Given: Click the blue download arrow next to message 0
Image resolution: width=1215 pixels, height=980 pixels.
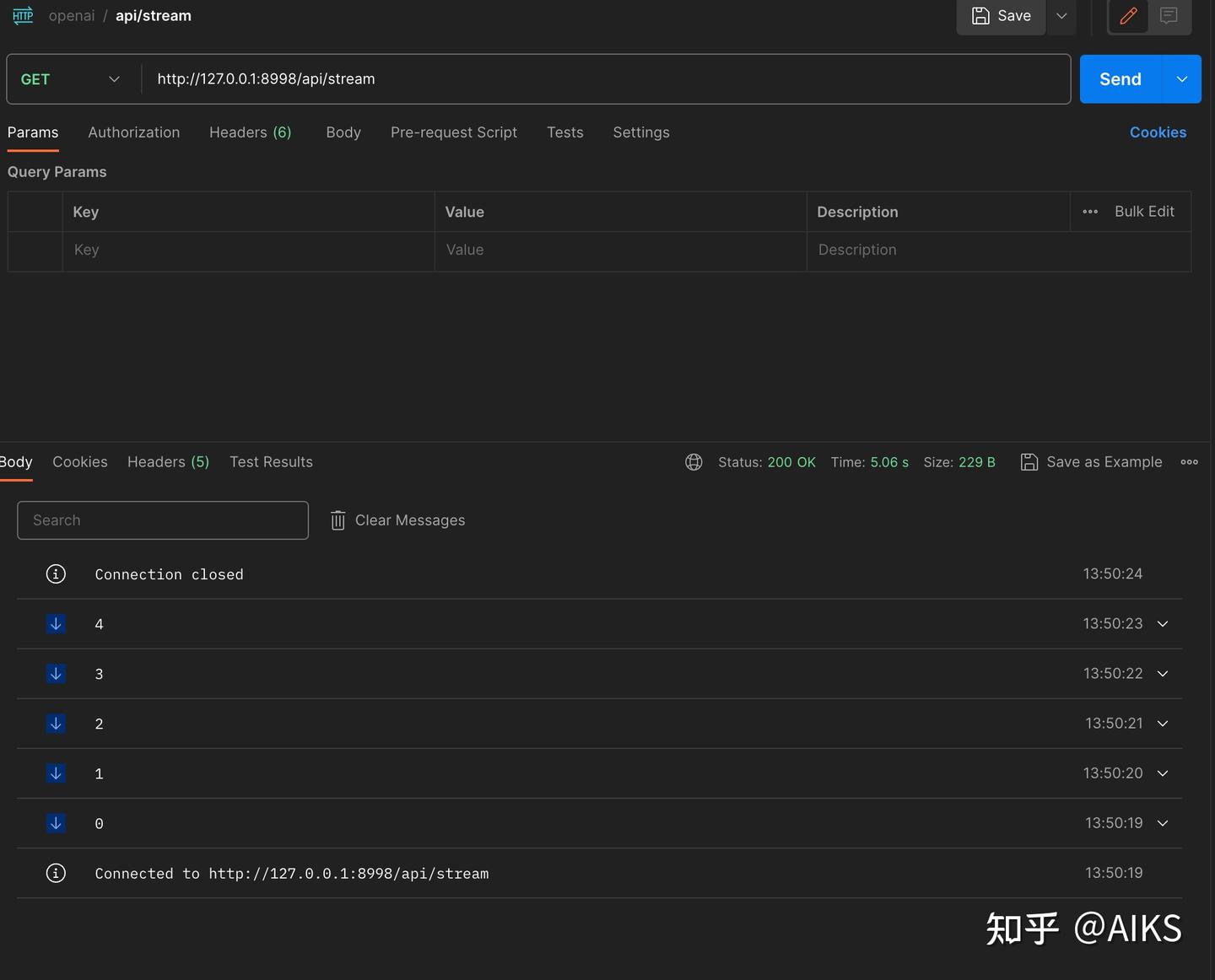Looking at the screenshot, I should [56, 823].
